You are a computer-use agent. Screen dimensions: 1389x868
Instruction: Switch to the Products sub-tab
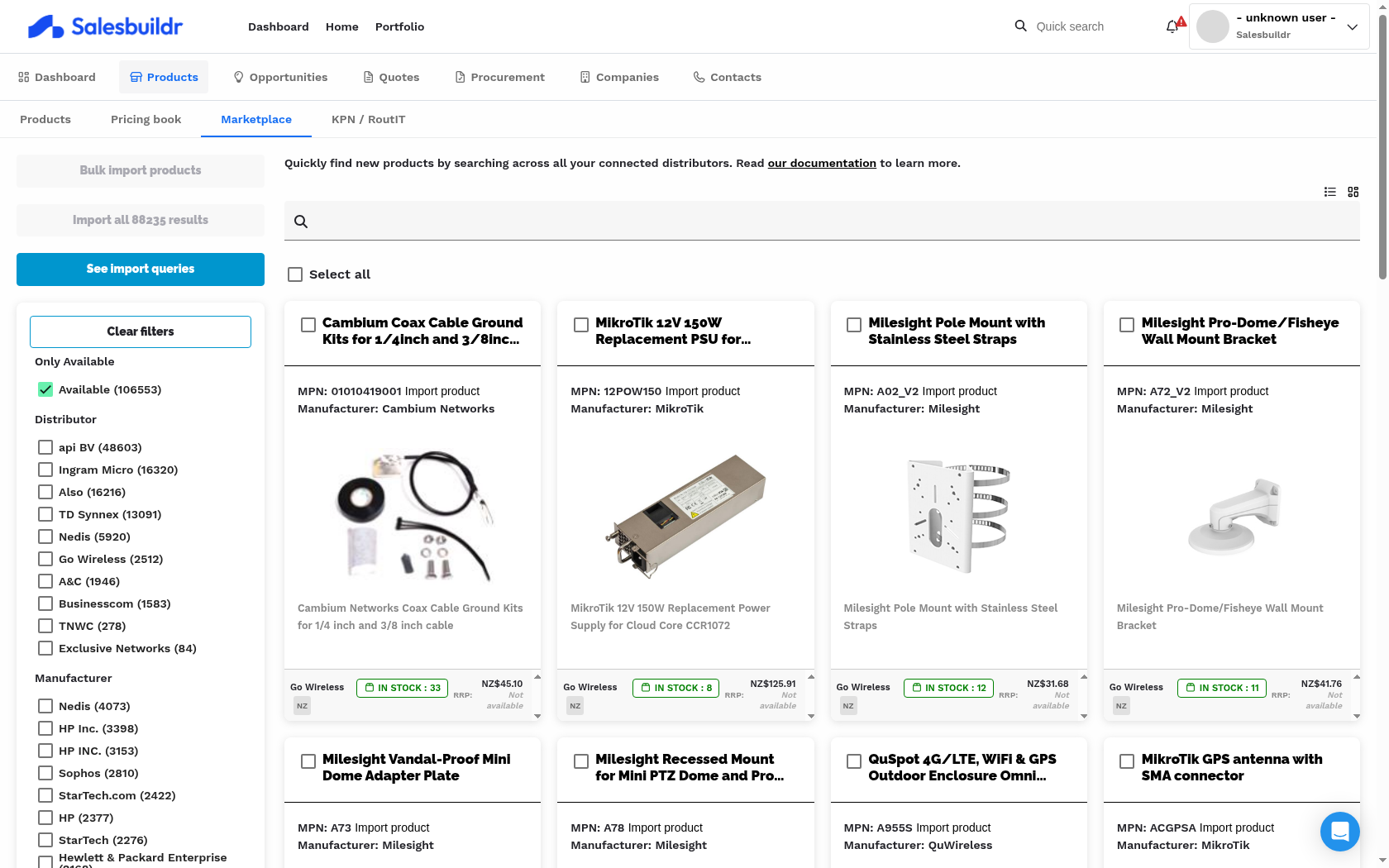click(45, 119)
